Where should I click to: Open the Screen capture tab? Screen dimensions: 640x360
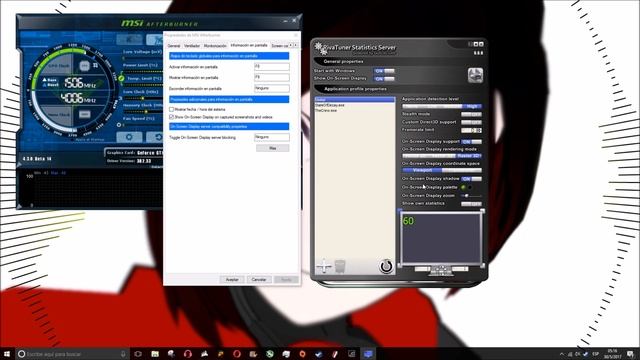280,46
